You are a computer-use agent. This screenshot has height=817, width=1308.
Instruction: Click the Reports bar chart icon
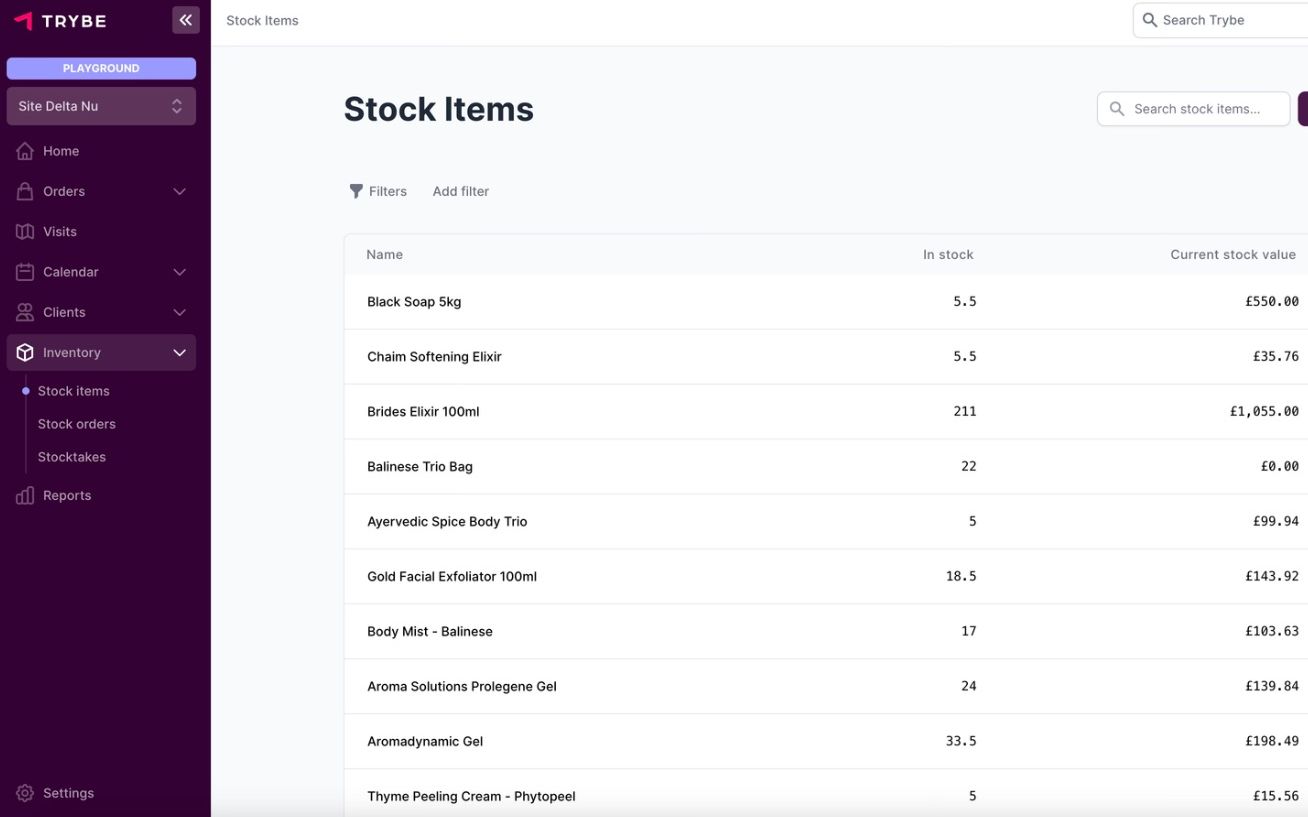(25, 496)
